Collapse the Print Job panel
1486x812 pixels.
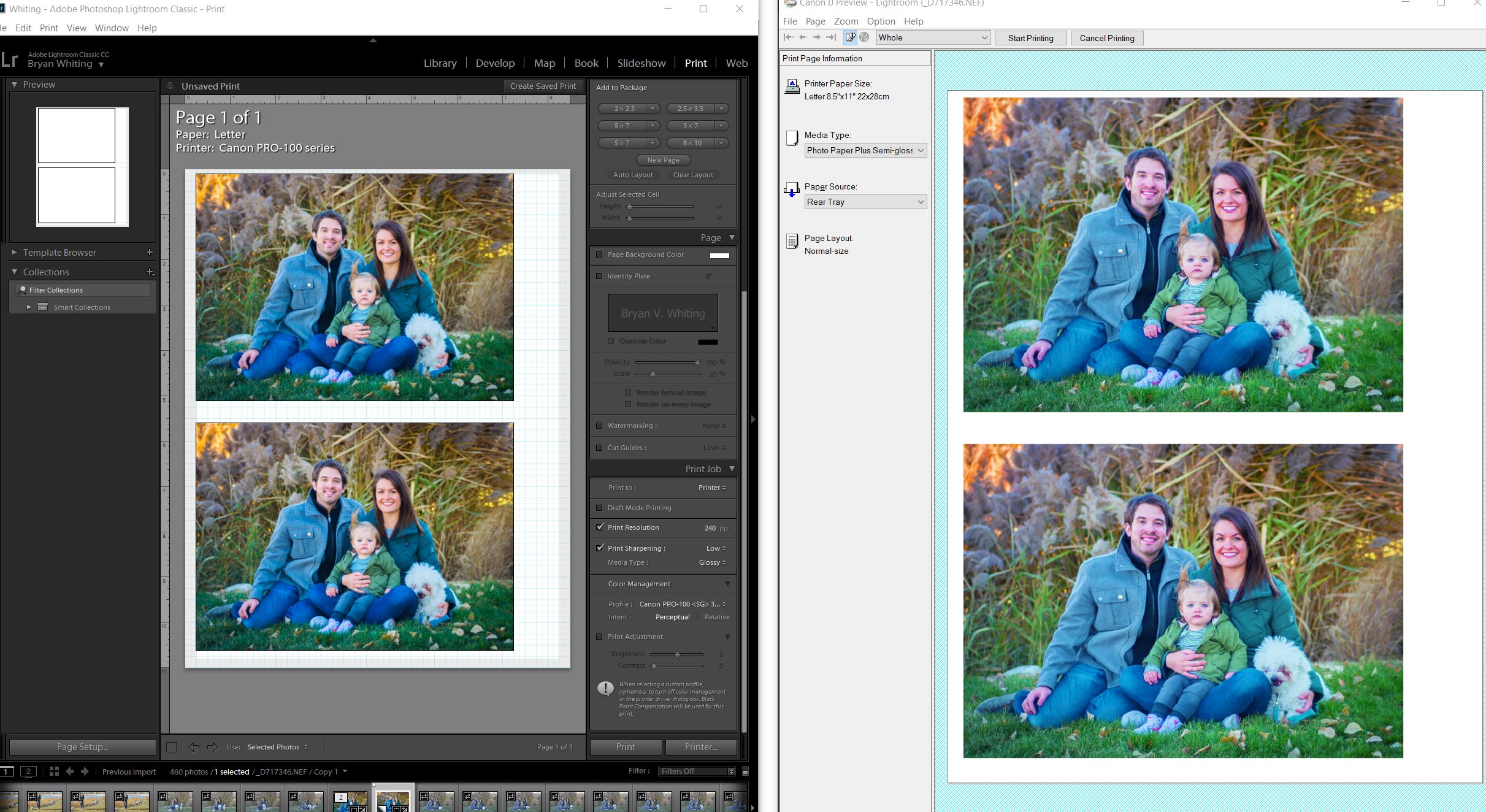[x=731, y=469]
